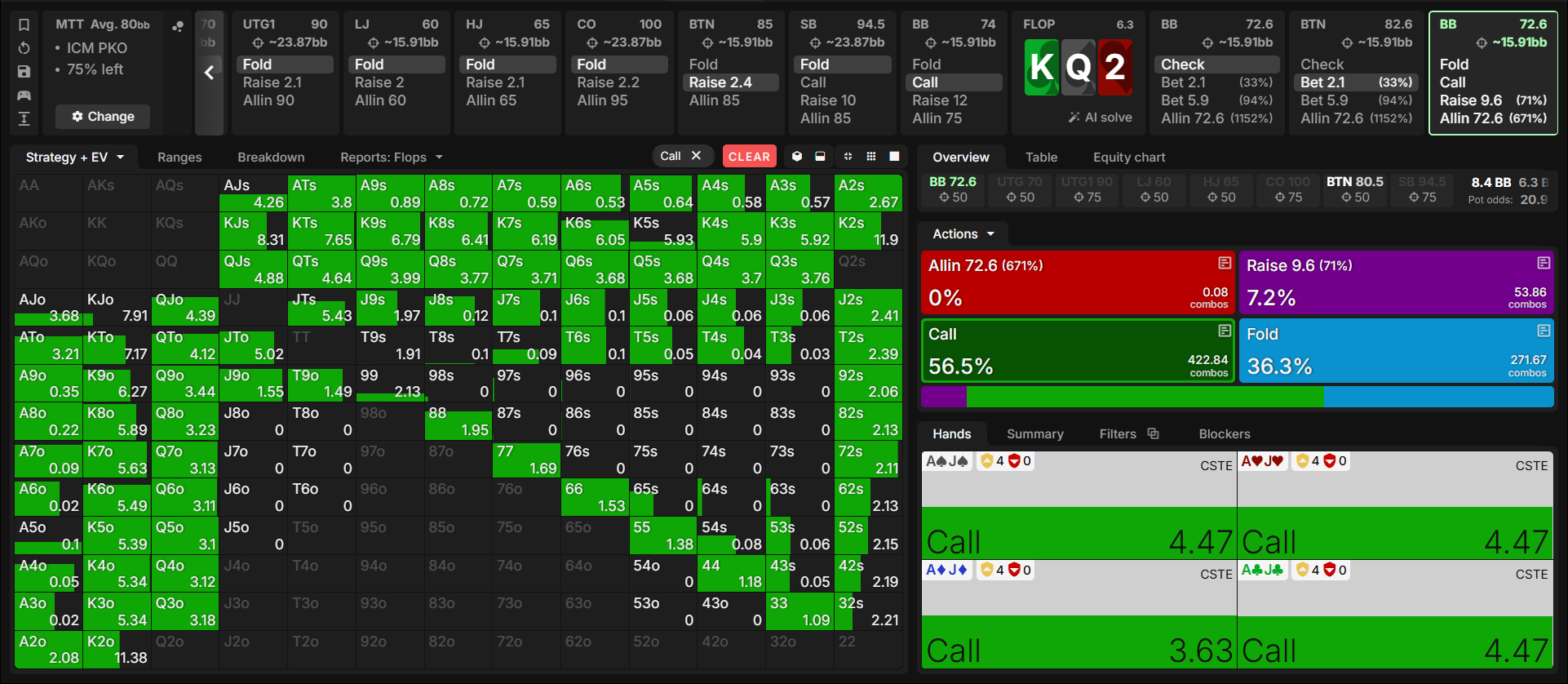Click the bookmark icon in the left sidebar
The width and height of the screenshot is (1568, 684).
tap(24, 24)
